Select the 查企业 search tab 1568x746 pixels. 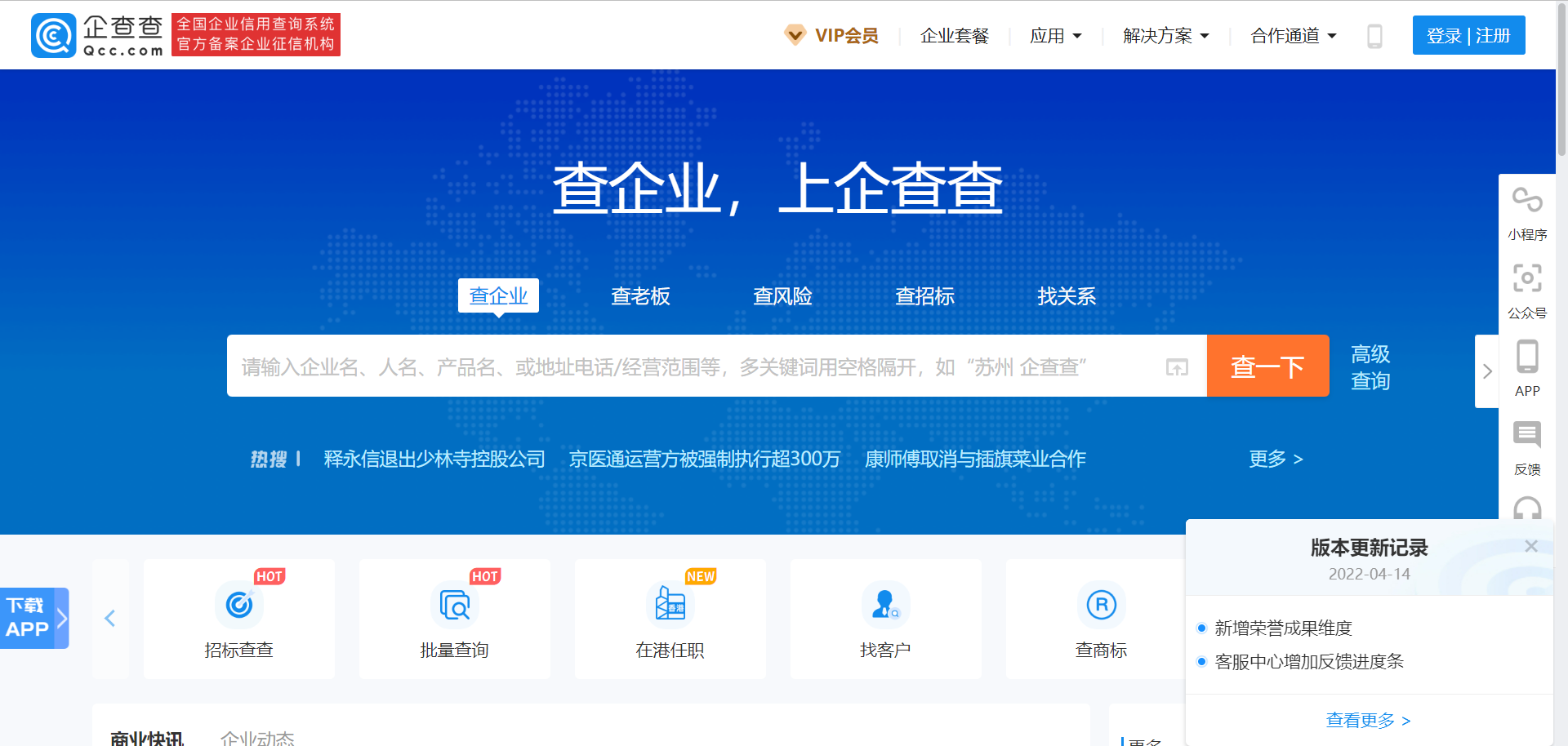(498, 295)
